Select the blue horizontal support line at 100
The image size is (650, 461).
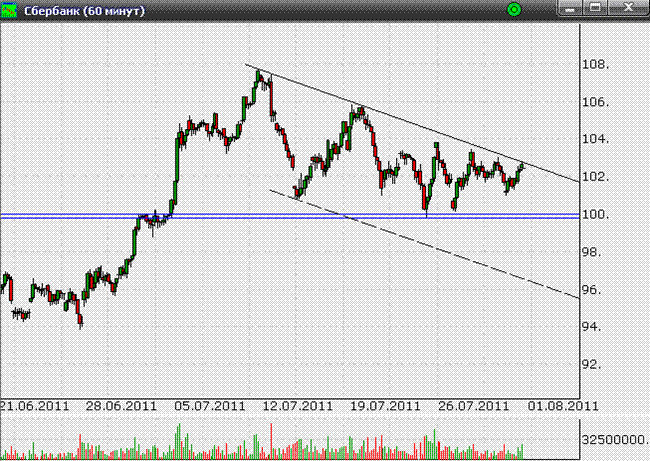point(290,216)
